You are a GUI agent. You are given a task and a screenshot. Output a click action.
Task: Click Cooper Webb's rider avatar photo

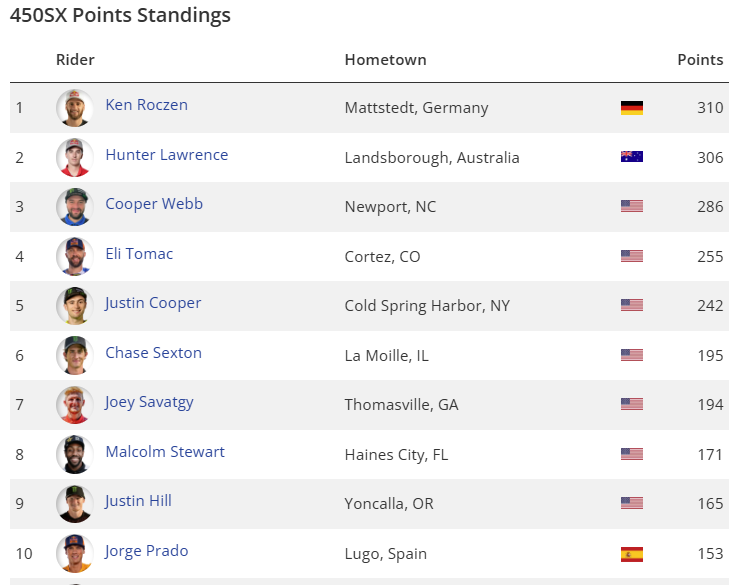point(74,207)
